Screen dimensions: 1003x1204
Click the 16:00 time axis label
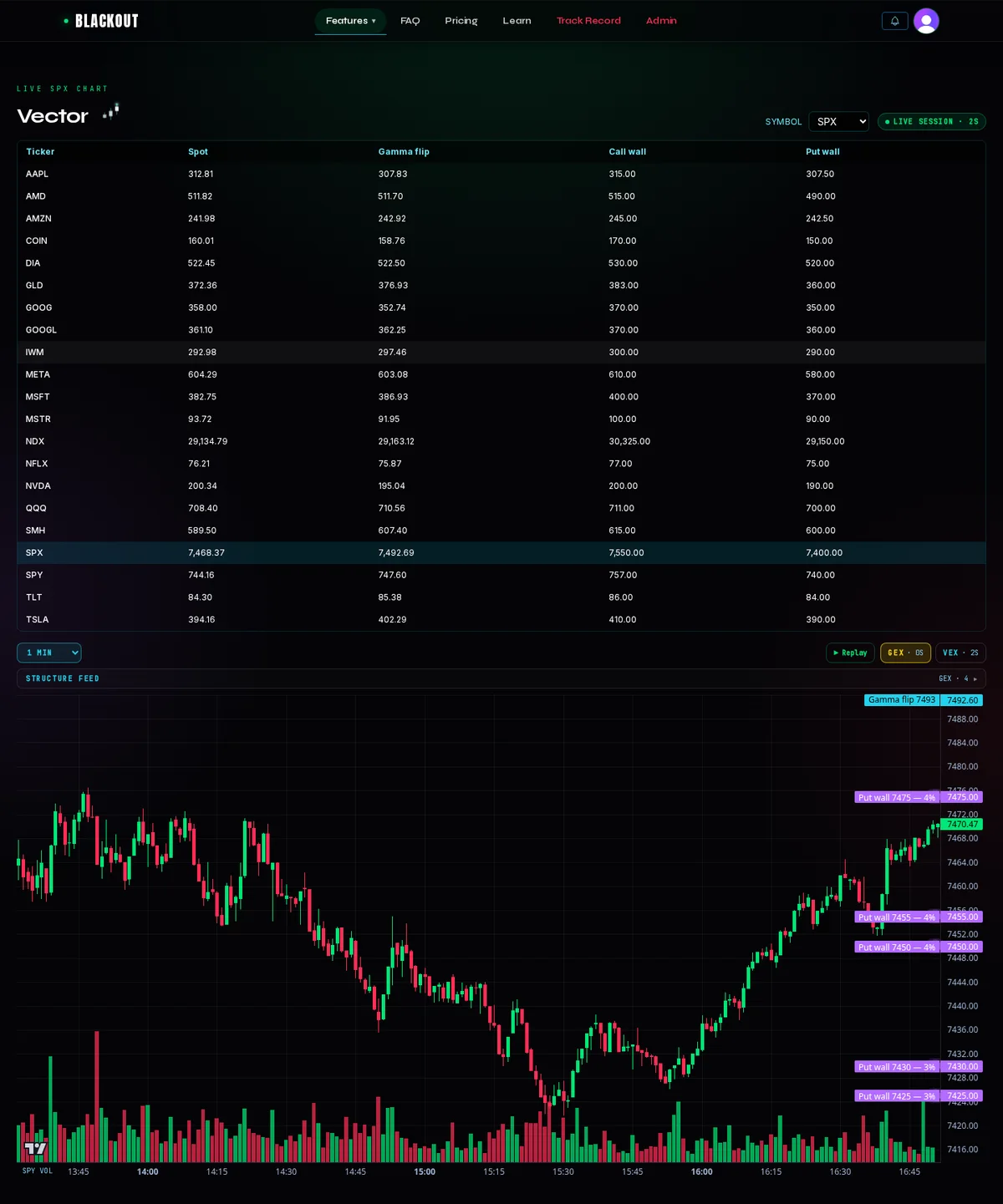702,1171
